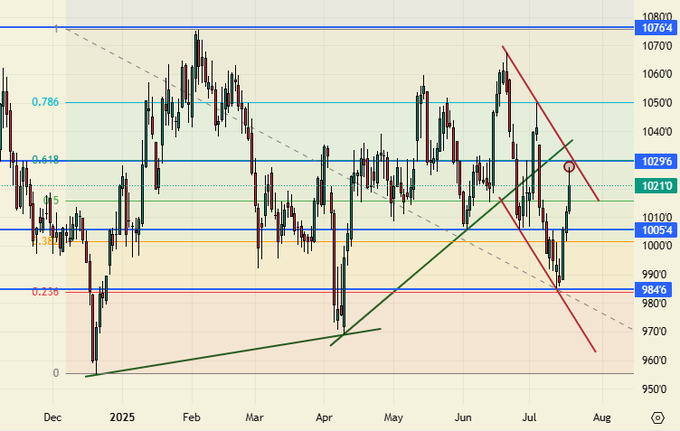This screenshot has height=431, width=680.
Task: Select the Fibonacci 0 level label
Action: click(x=55, y=373)
